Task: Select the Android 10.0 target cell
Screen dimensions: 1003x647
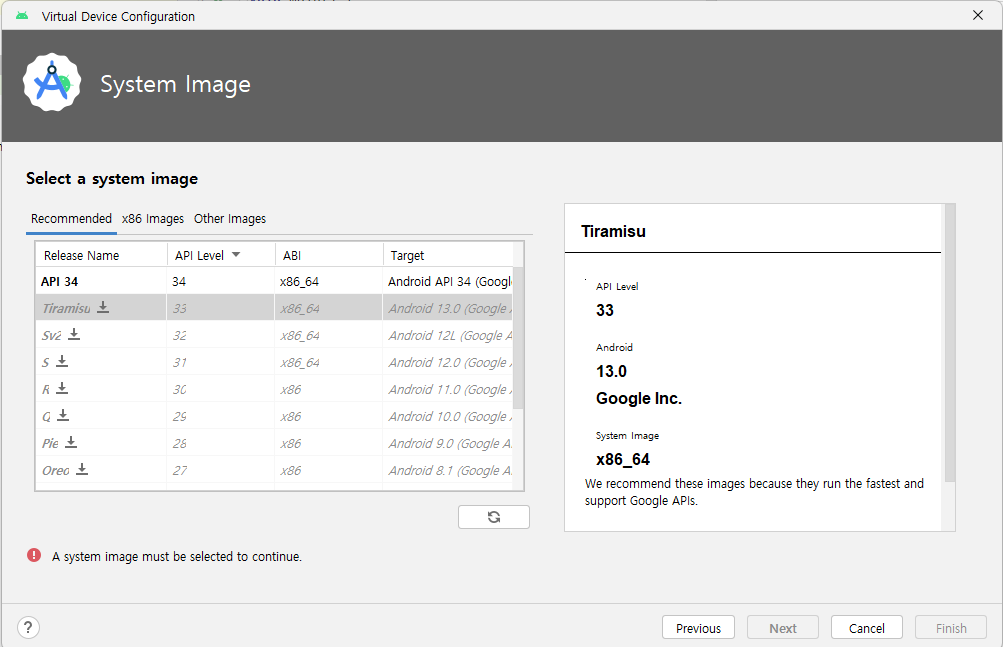Action: point(448,416)
